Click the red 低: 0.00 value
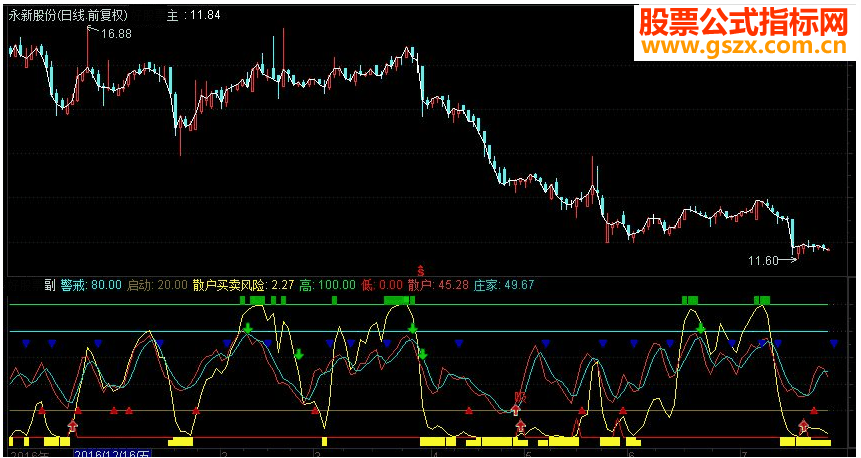Image resolution: width=861 pixels, height=458 pixels. coord(382,285)
